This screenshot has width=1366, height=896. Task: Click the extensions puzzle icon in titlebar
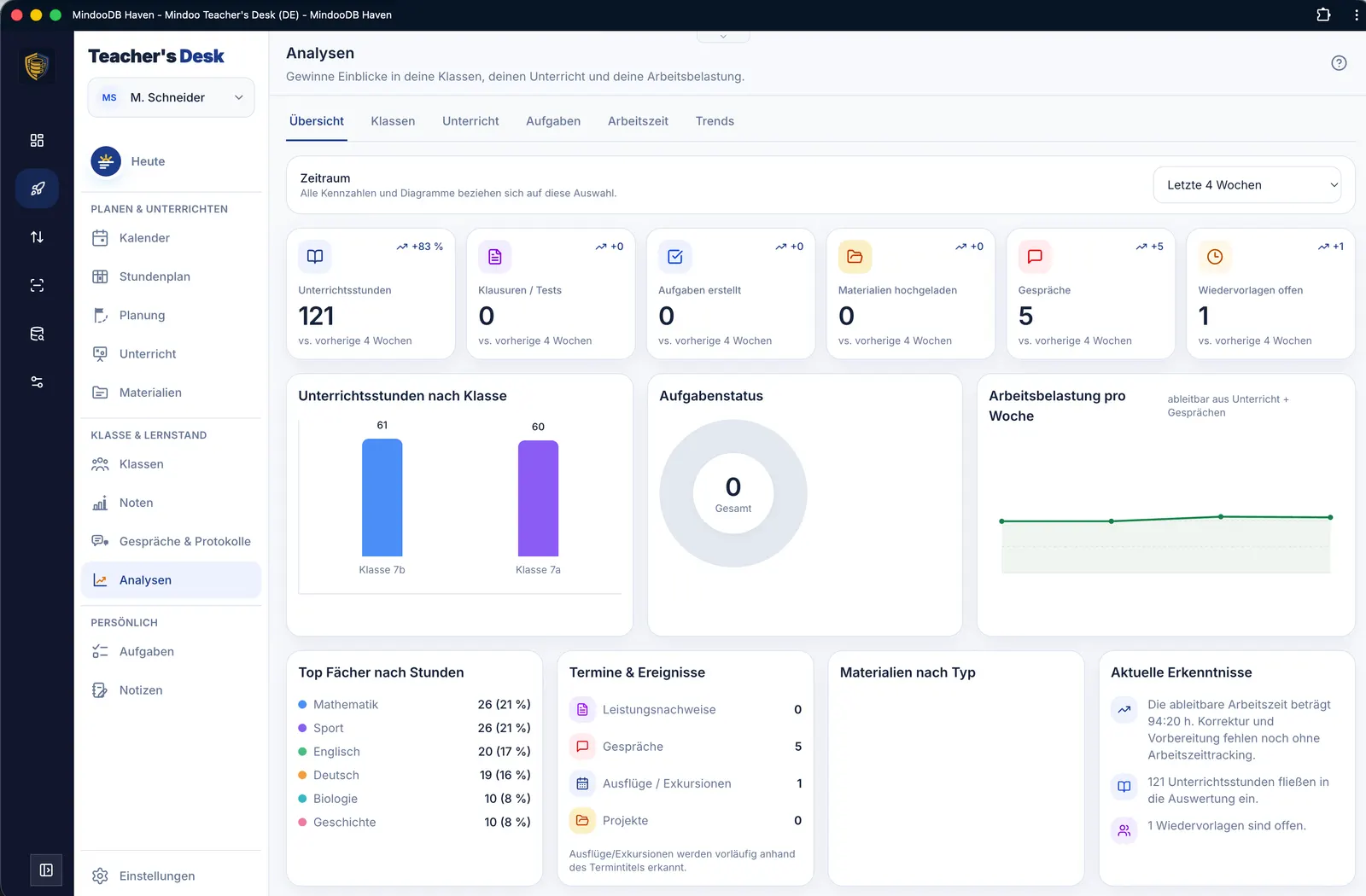click(x=1323, y=15)
